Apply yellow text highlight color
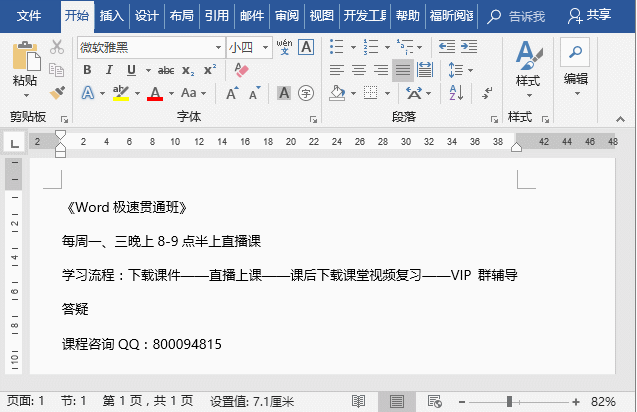Viewport: 637px width, 412px height. tap(121, 93)
